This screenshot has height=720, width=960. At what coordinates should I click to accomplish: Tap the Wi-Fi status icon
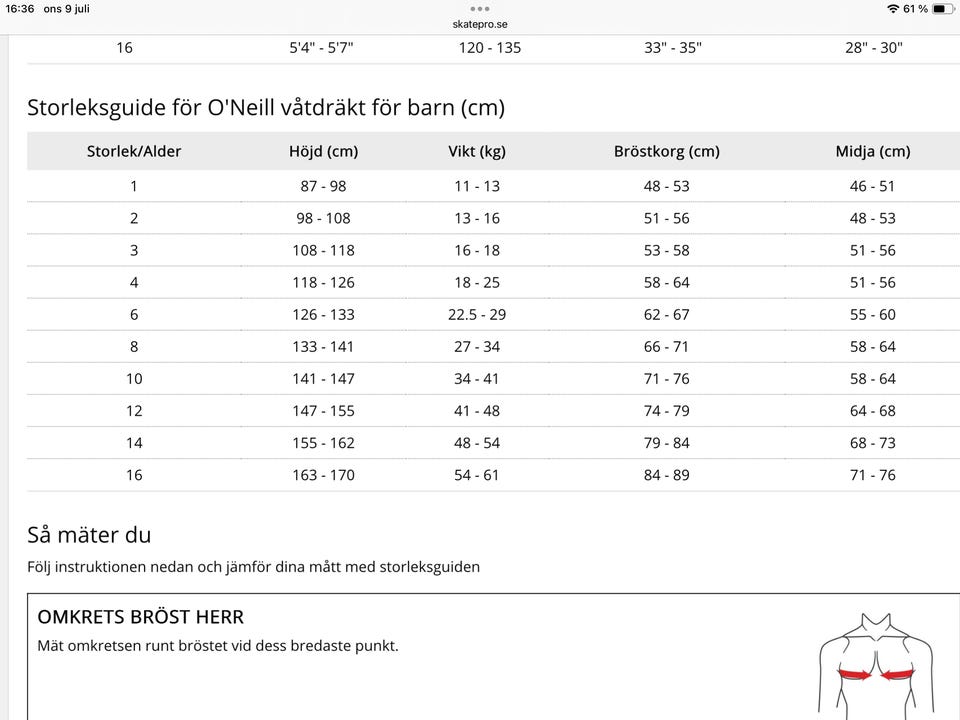pos(892,9)
